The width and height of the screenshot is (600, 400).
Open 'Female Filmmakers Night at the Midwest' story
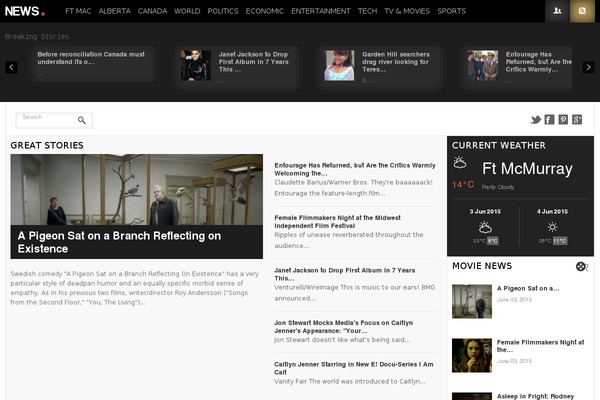pos(338,222)
